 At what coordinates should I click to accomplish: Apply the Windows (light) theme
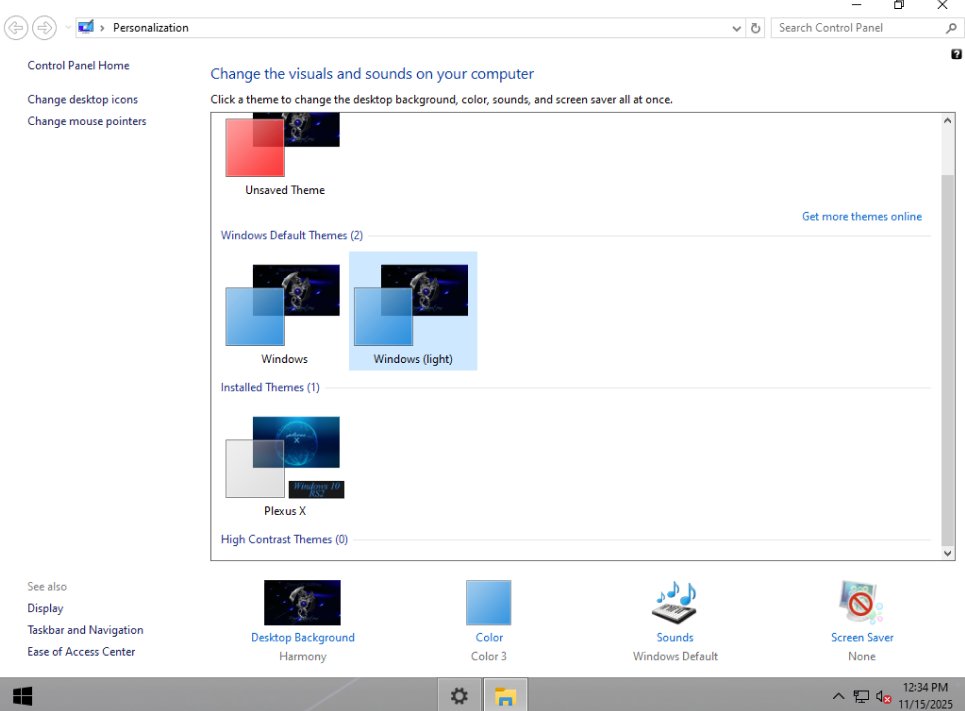pos(413,311)
